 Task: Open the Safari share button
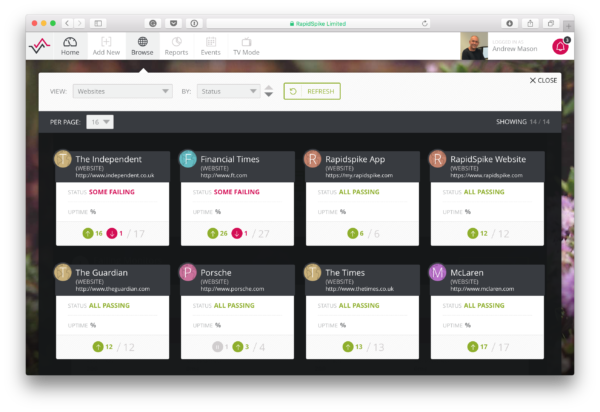tap(530, 23)
